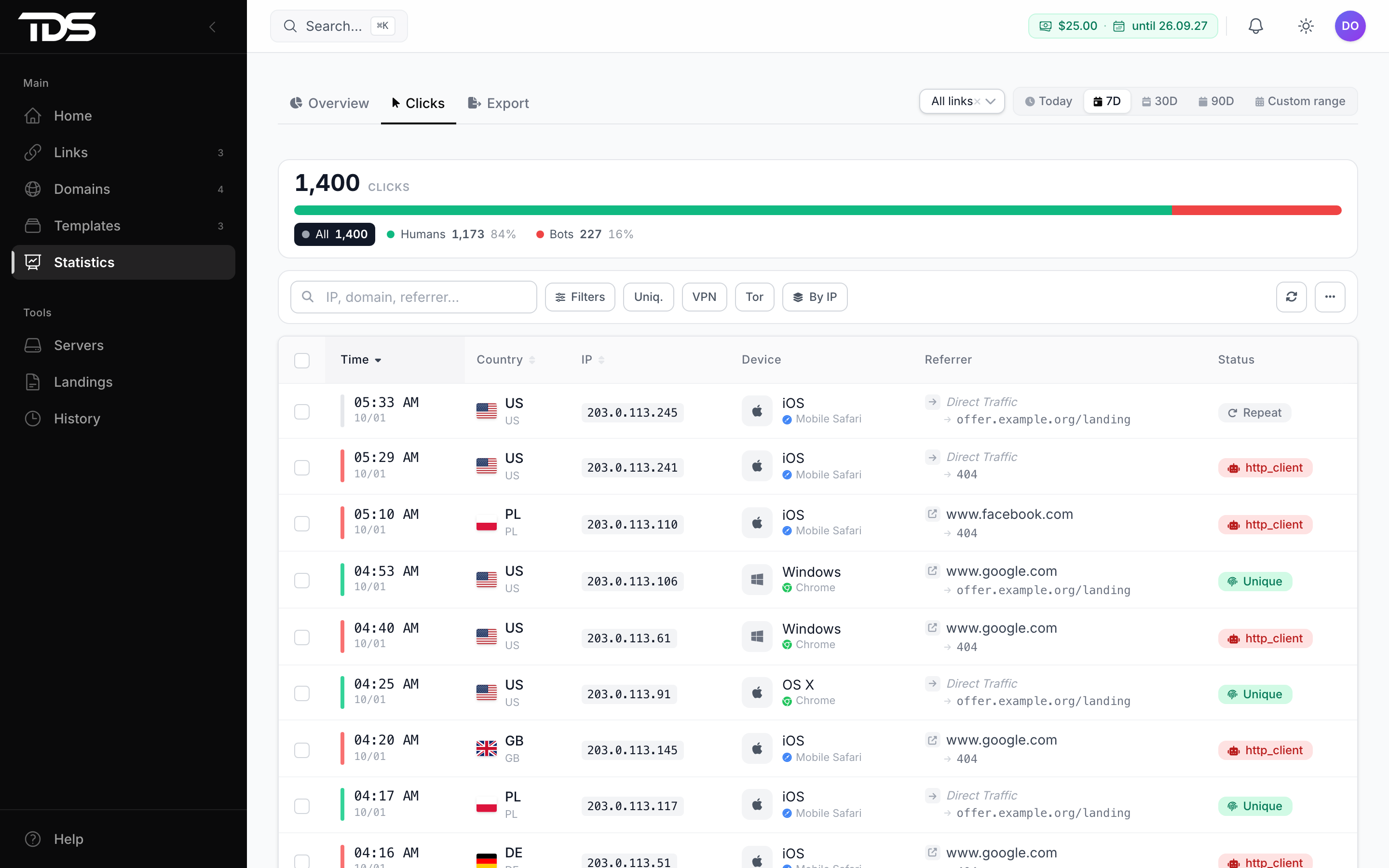The height and width of the screenshot is (868, 1389).
Task: Enable the VPN filter button
Action: 704,297
